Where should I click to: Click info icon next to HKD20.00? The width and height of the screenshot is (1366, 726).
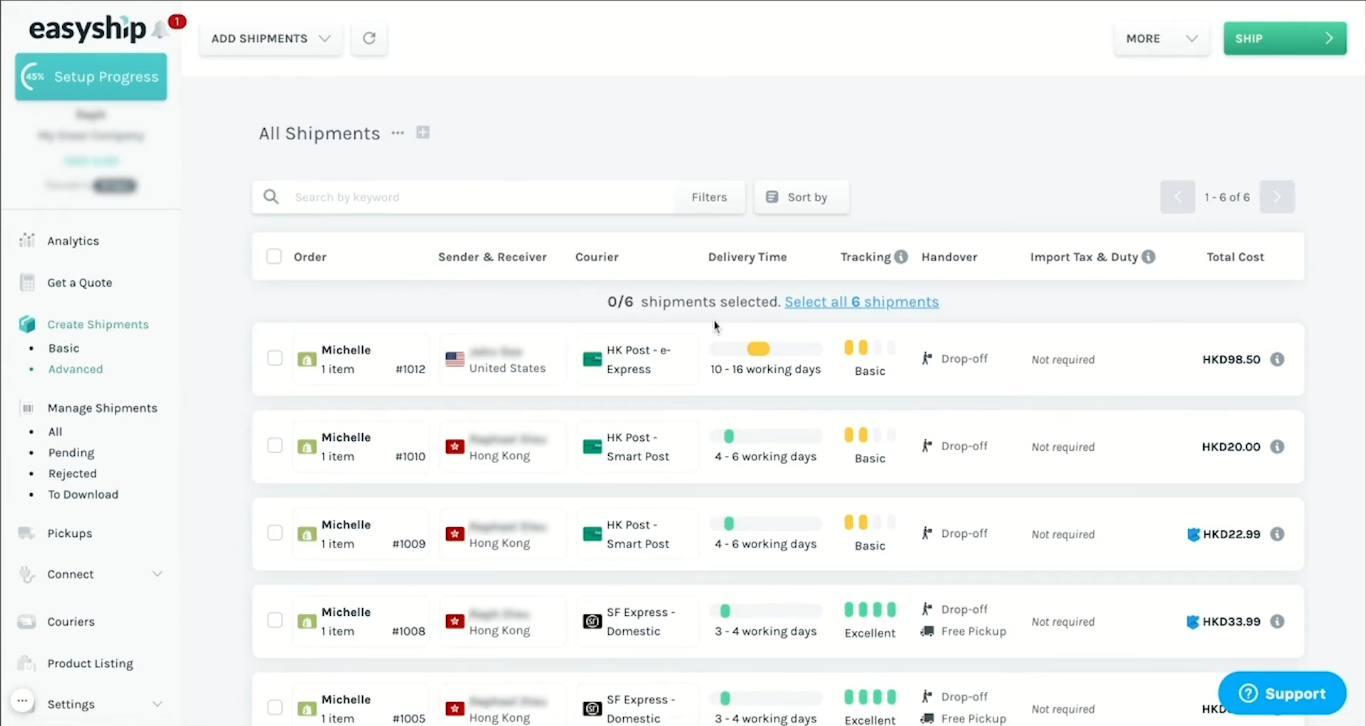(1277, 447)
